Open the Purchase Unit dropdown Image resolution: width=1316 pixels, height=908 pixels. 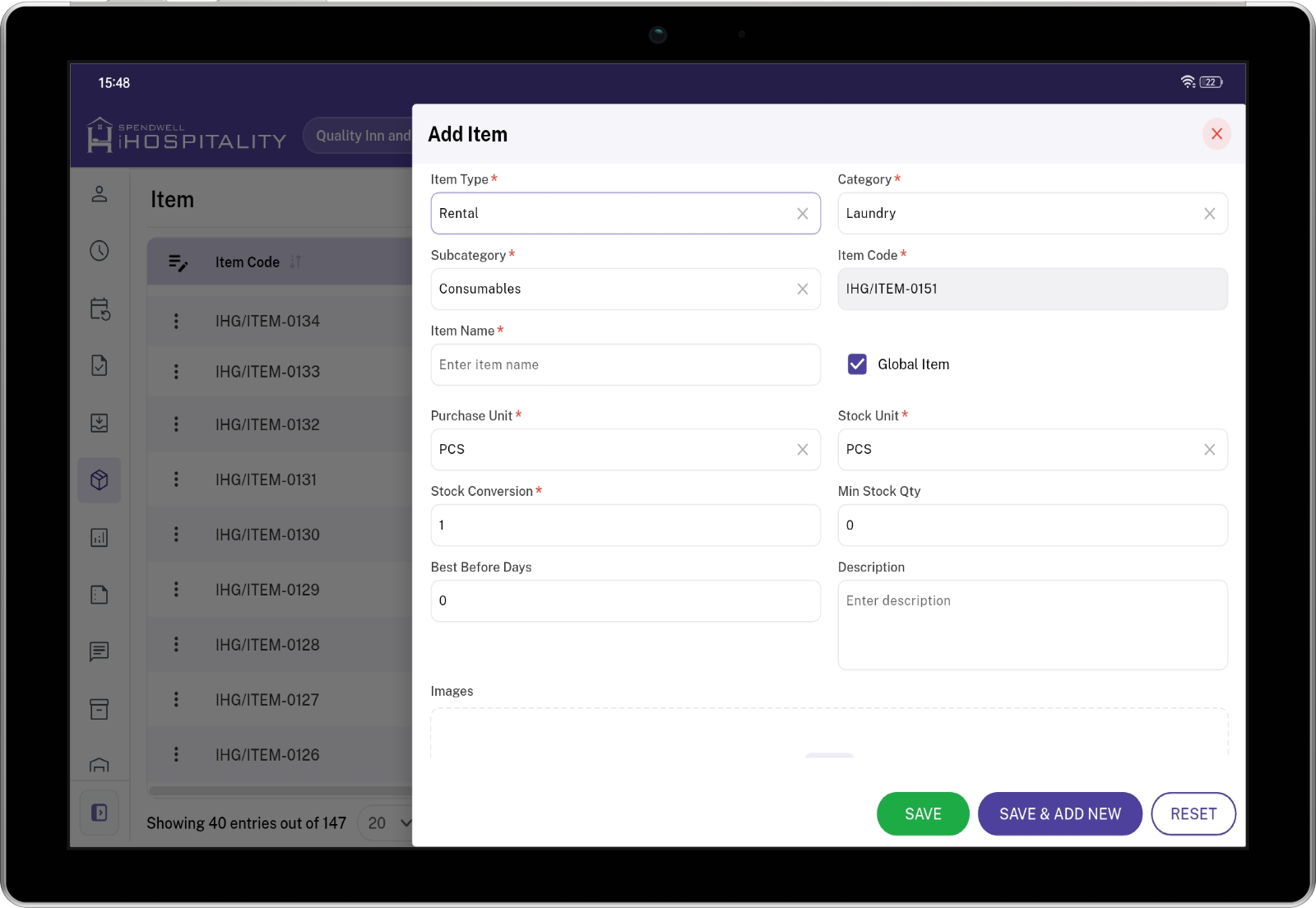(626, 450)
